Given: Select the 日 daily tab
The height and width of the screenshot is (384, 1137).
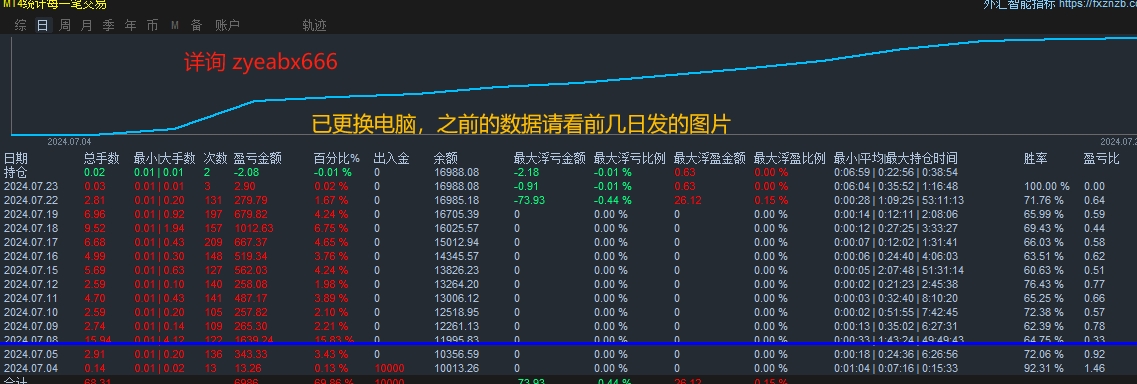Looking at the screenshot, I should coord(43,25).
